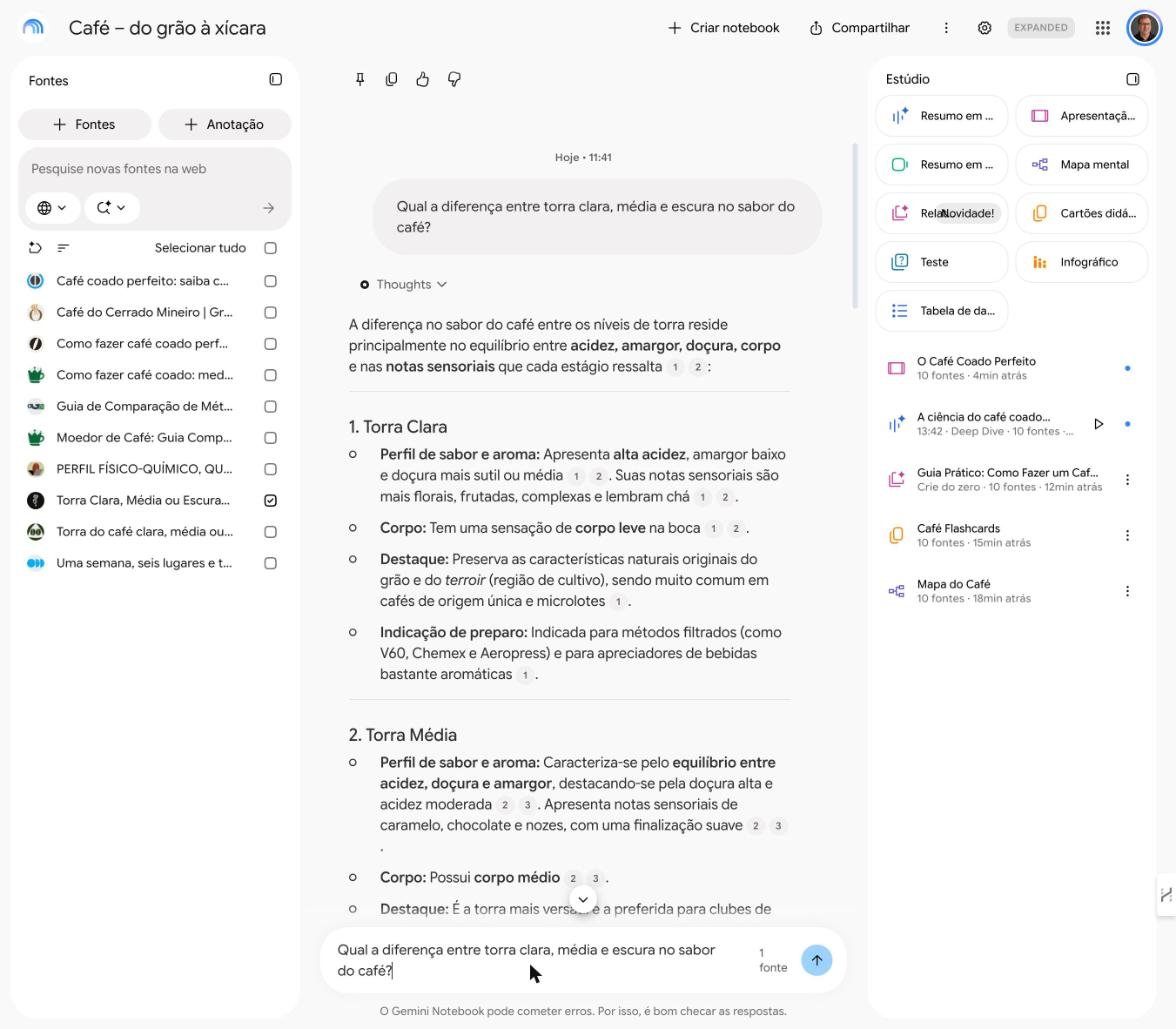Click the EXPANDED badge
The height and width of the screenshot is (1029, 1176).
1041,28
